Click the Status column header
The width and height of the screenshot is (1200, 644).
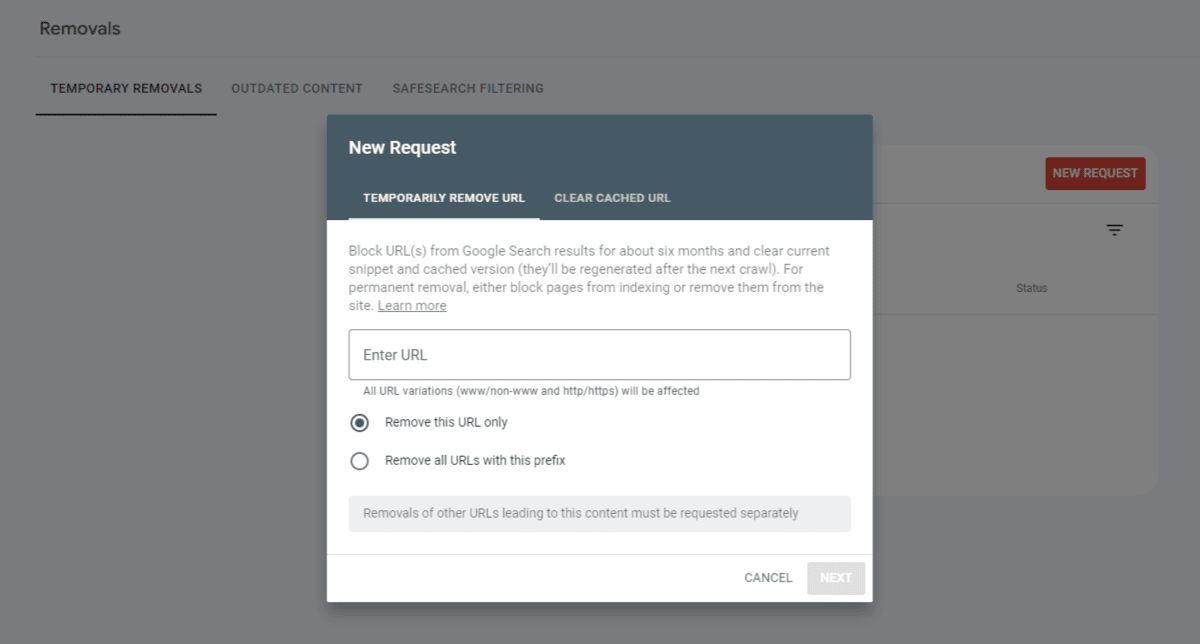pyautogui.click(x=1031, y=287)
